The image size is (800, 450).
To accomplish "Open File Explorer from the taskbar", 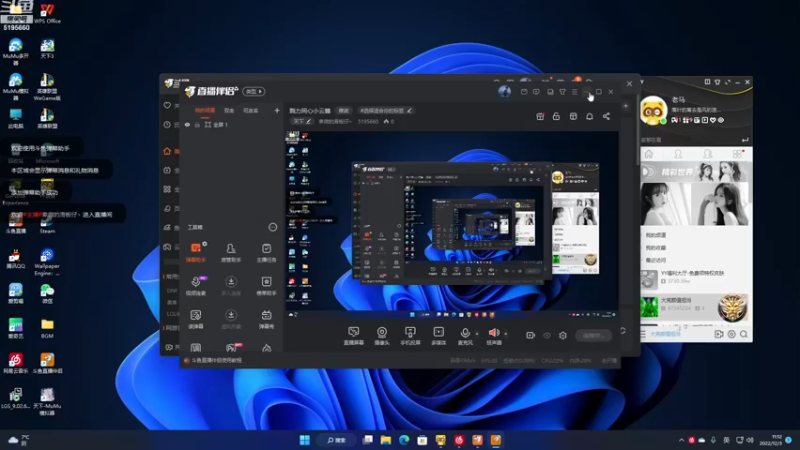I will pyautogui.click(x=385, y=440).
